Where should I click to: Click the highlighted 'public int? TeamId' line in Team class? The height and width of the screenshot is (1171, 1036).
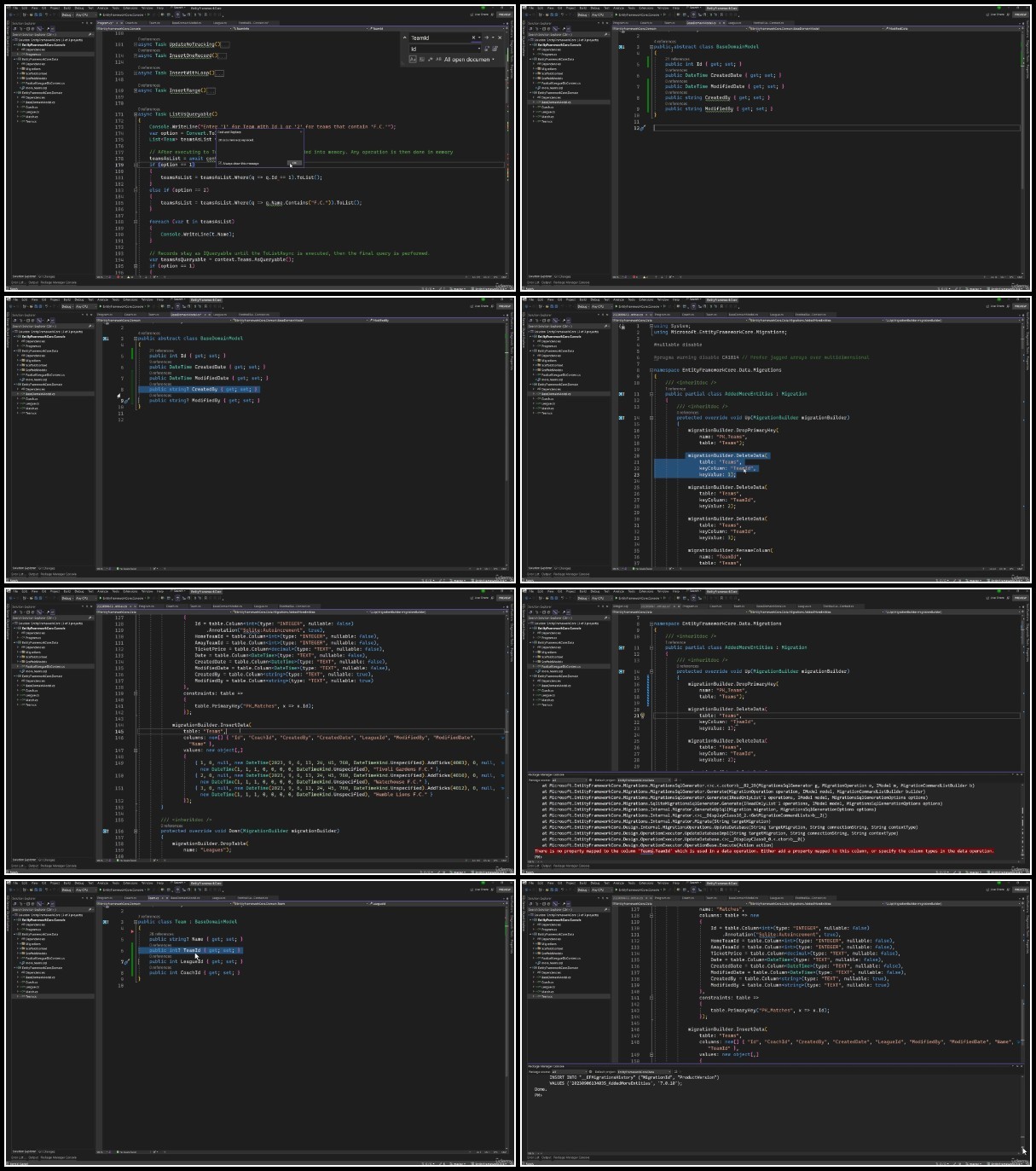point(190,950)
